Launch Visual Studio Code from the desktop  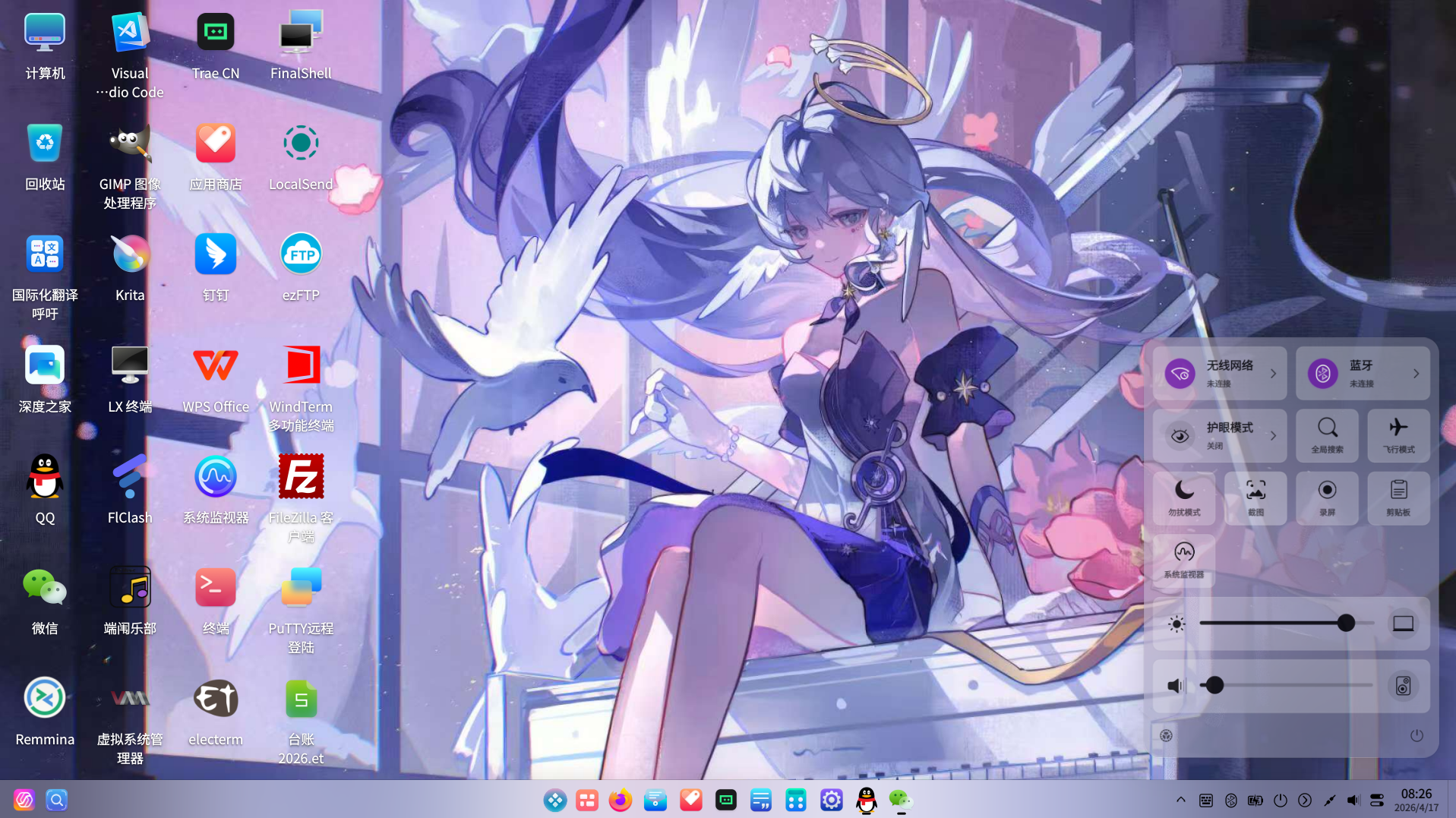tap(130, 32)
